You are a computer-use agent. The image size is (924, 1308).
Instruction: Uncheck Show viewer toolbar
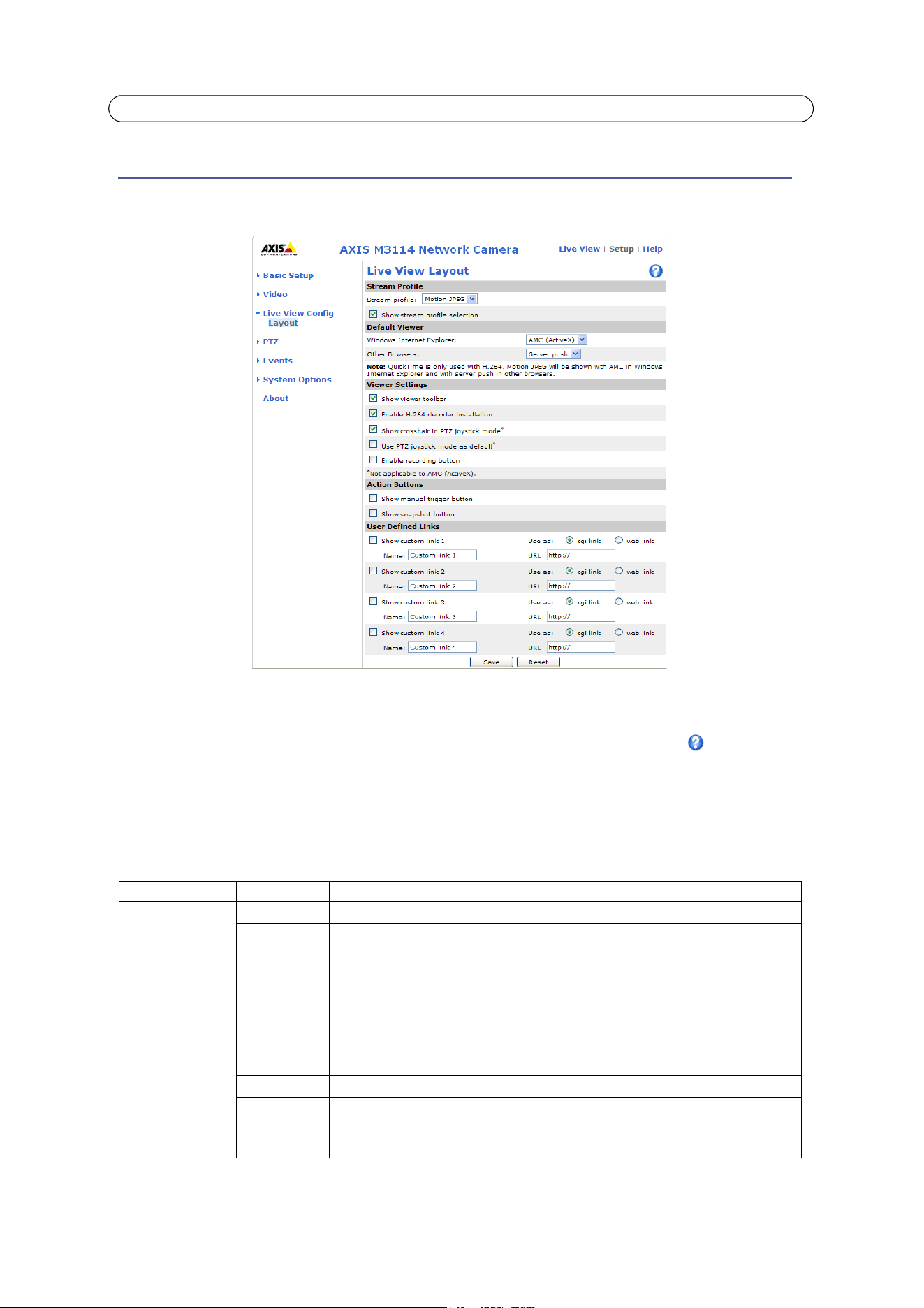374,398
